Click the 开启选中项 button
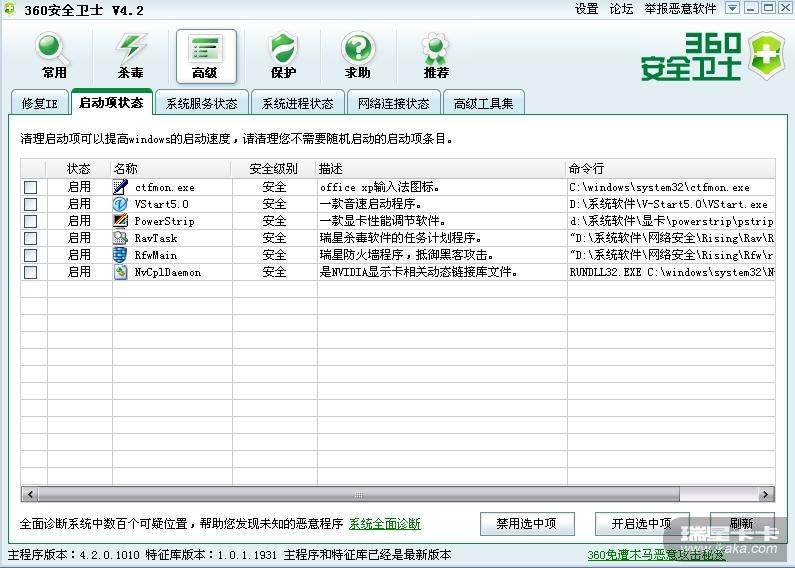Image resolution: width=795 pixels, height=568 pixels. tap(642, 523)
